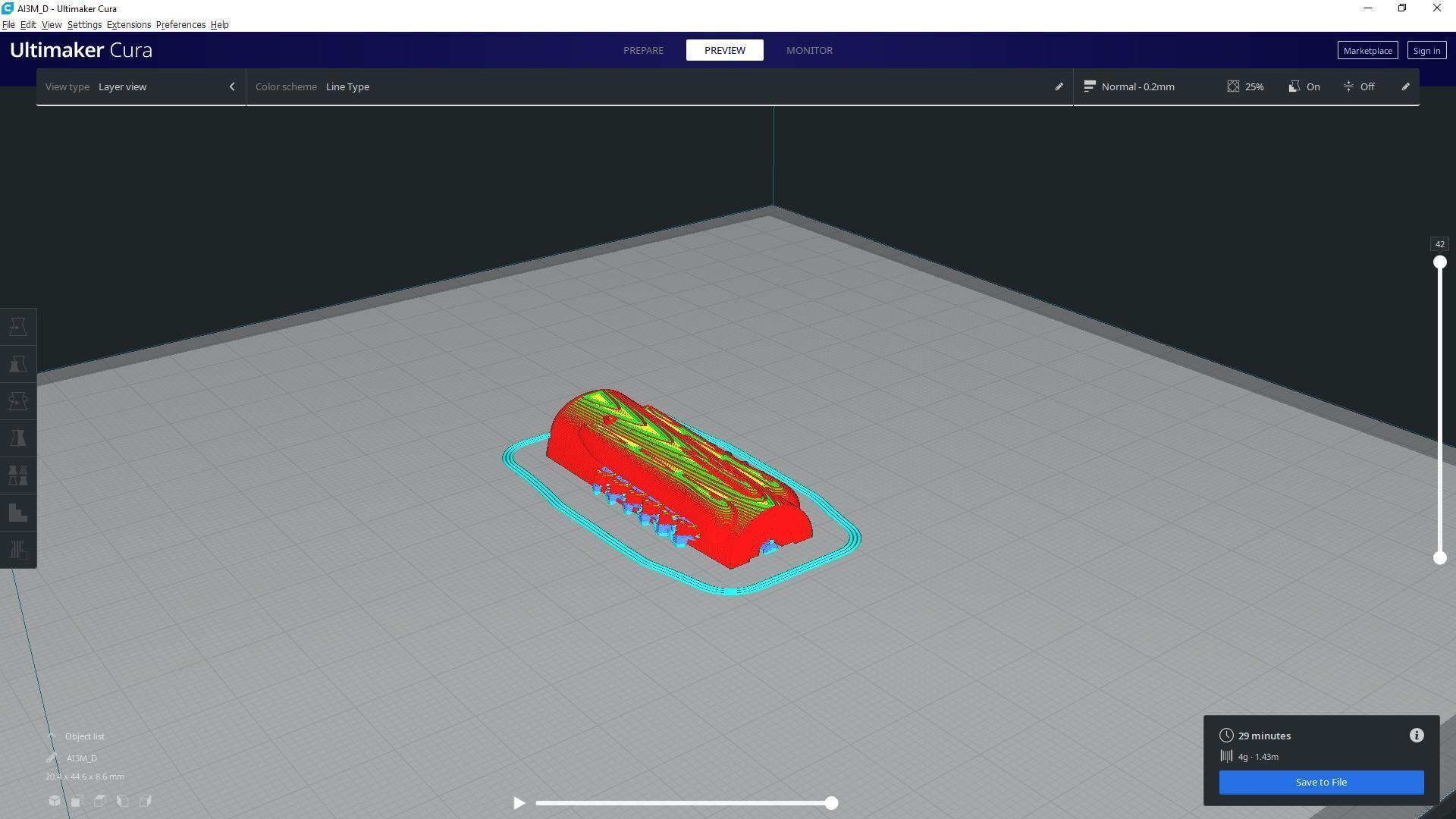This screenshot has width=1456, height=819.
Task: Click the Save to File button
Action: pos(1321,783)
